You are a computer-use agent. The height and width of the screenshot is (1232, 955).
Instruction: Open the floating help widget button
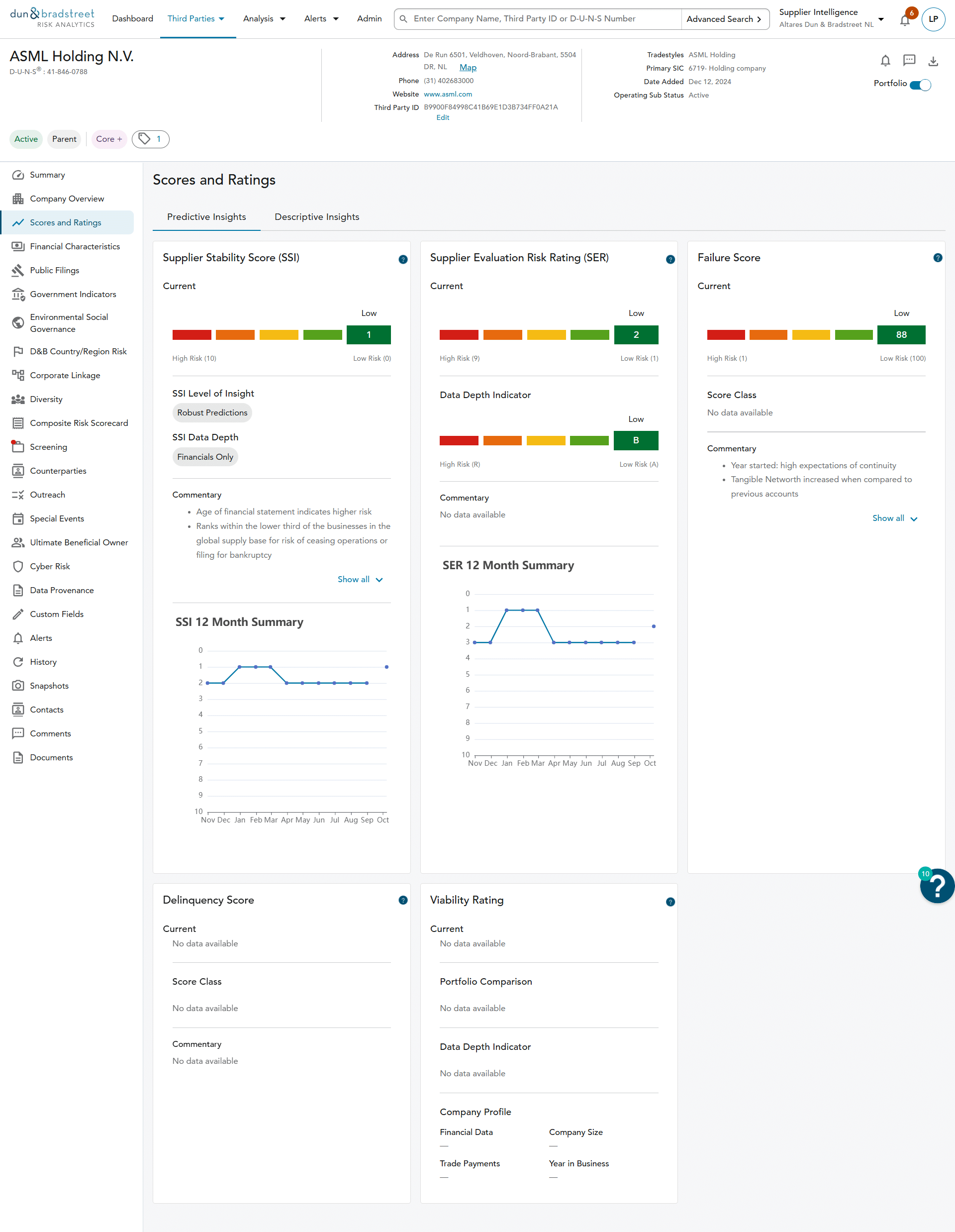pos(937,886)
